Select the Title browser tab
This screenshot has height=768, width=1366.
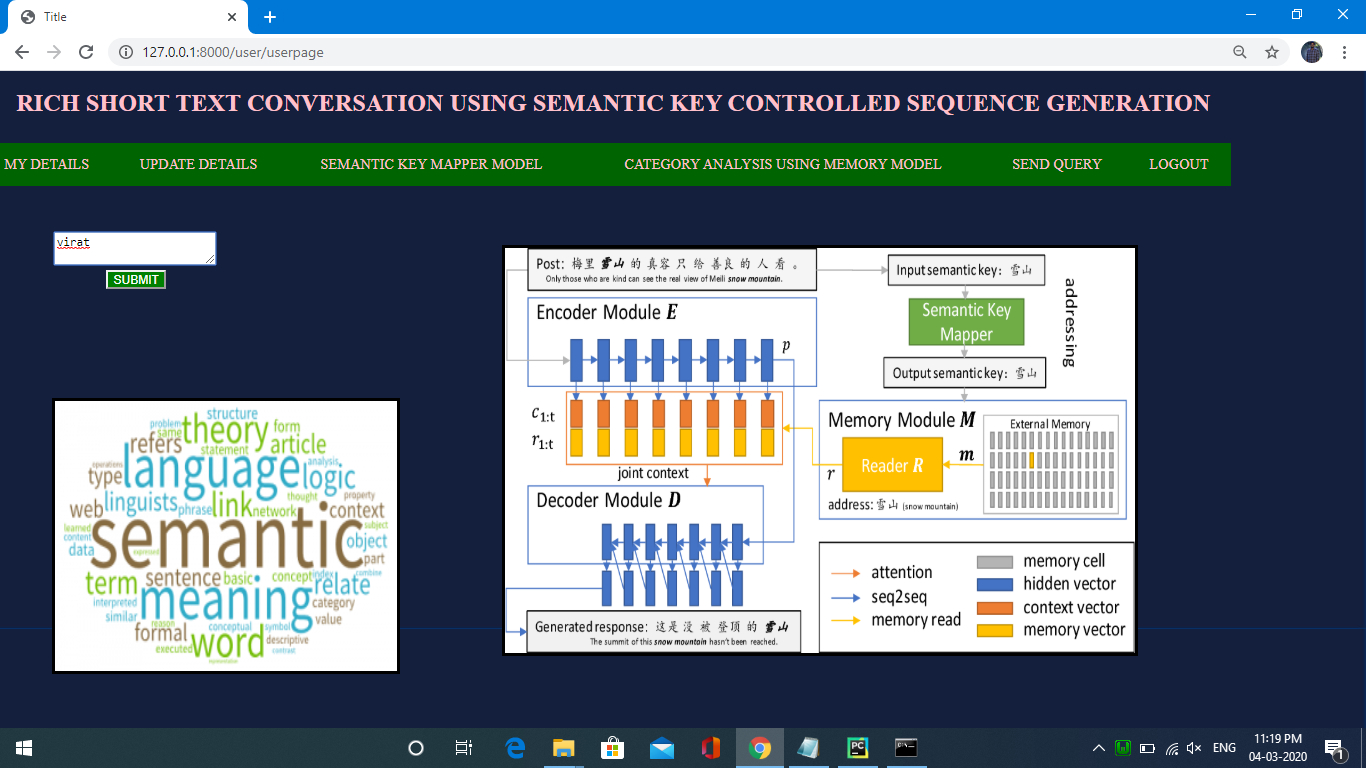pyautogui.click(x=127, y=17)
